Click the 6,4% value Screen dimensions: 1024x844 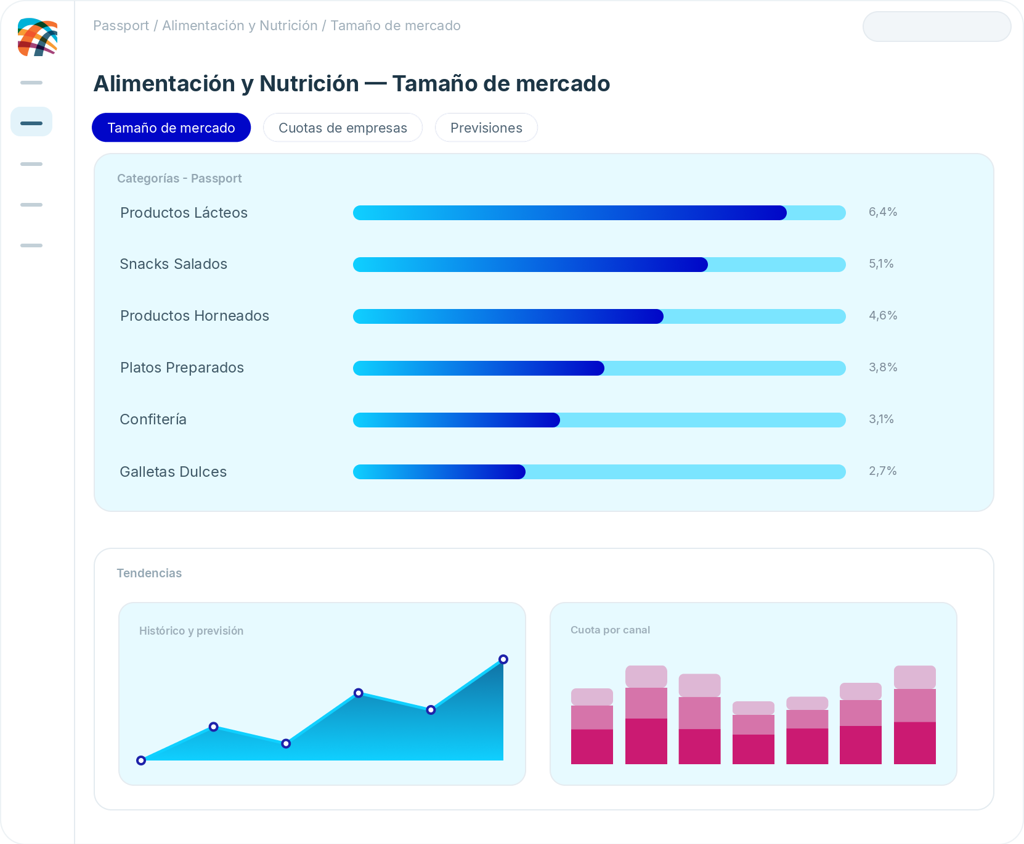883,212
